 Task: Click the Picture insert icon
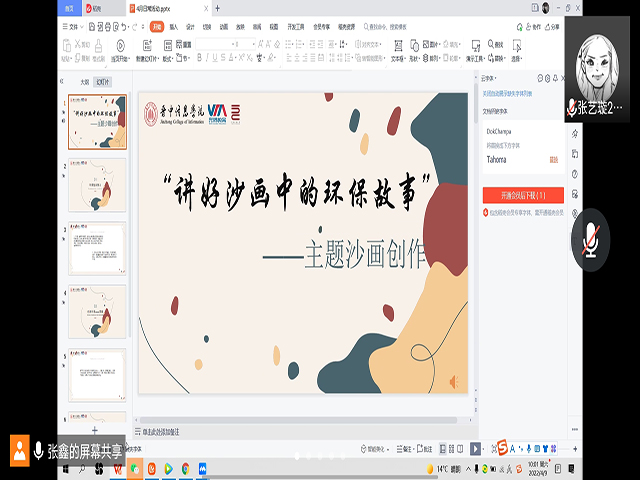(x=426, y=44)
